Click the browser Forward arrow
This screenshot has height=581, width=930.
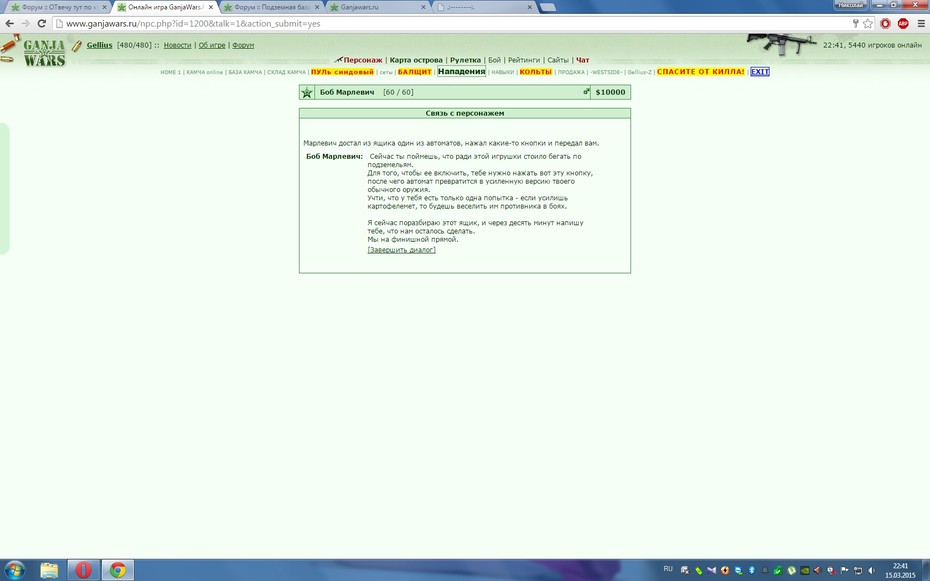click(x=26, y=23)
